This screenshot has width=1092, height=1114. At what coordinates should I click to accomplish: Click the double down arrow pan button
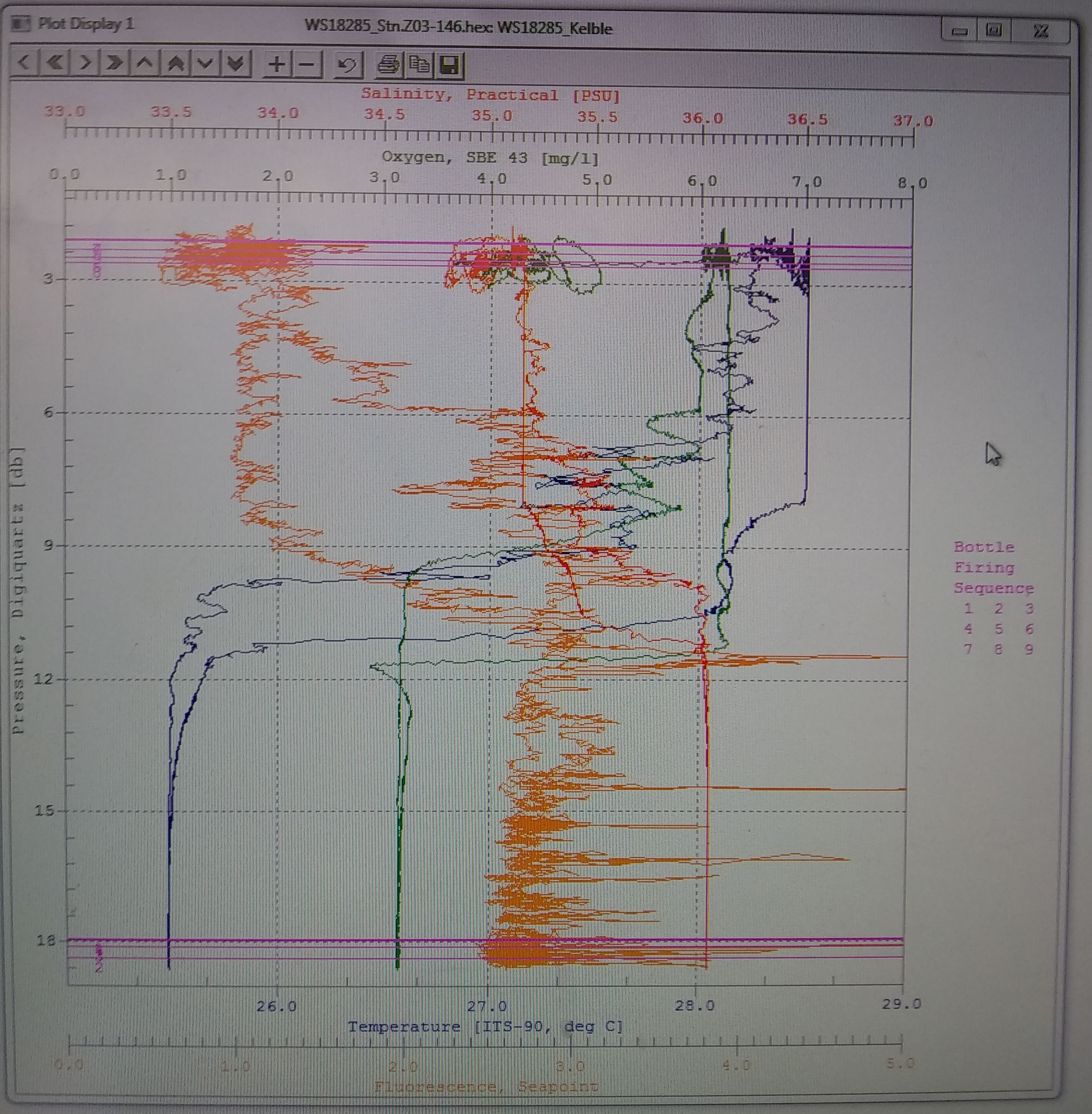coord(236,63)
